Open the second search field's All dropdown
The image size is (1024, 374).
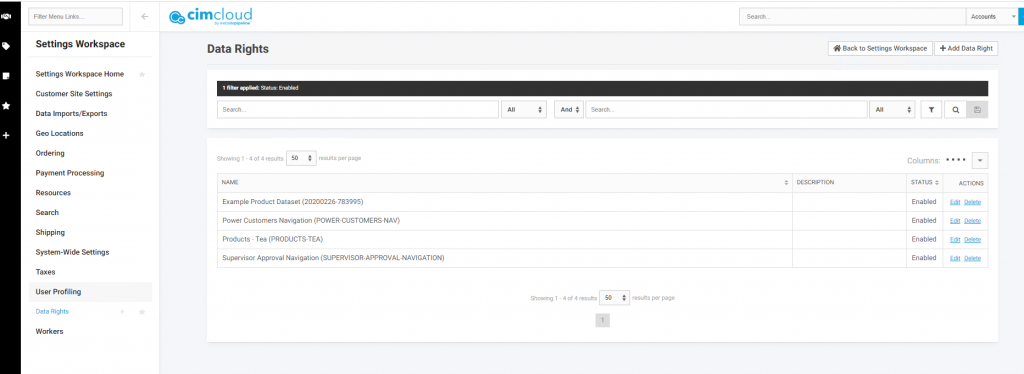(x=892, y=110)
